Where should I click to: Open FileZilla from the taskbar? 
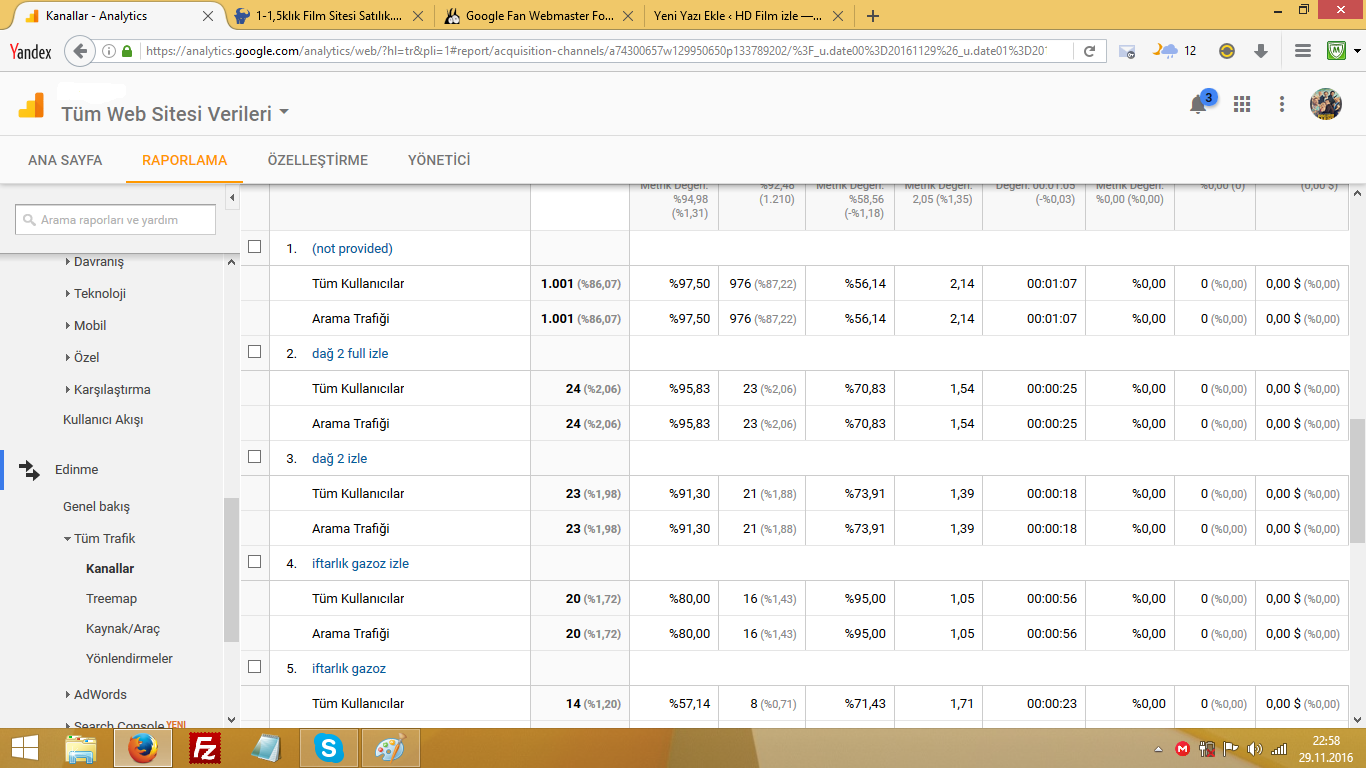coord(205,748)
